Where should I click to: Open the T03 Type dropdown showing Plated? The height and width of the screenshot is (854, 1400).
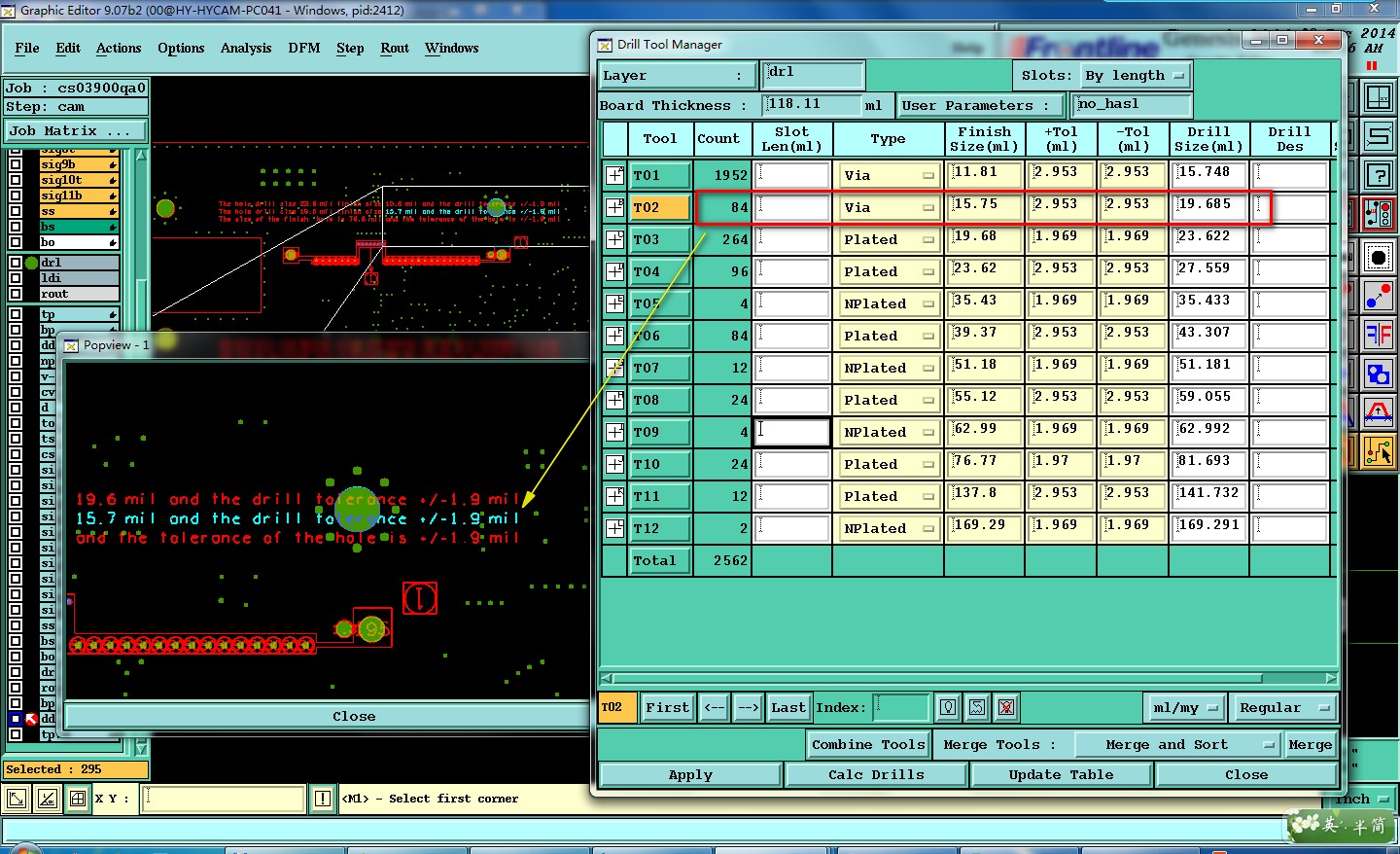(x=888, y=239)
